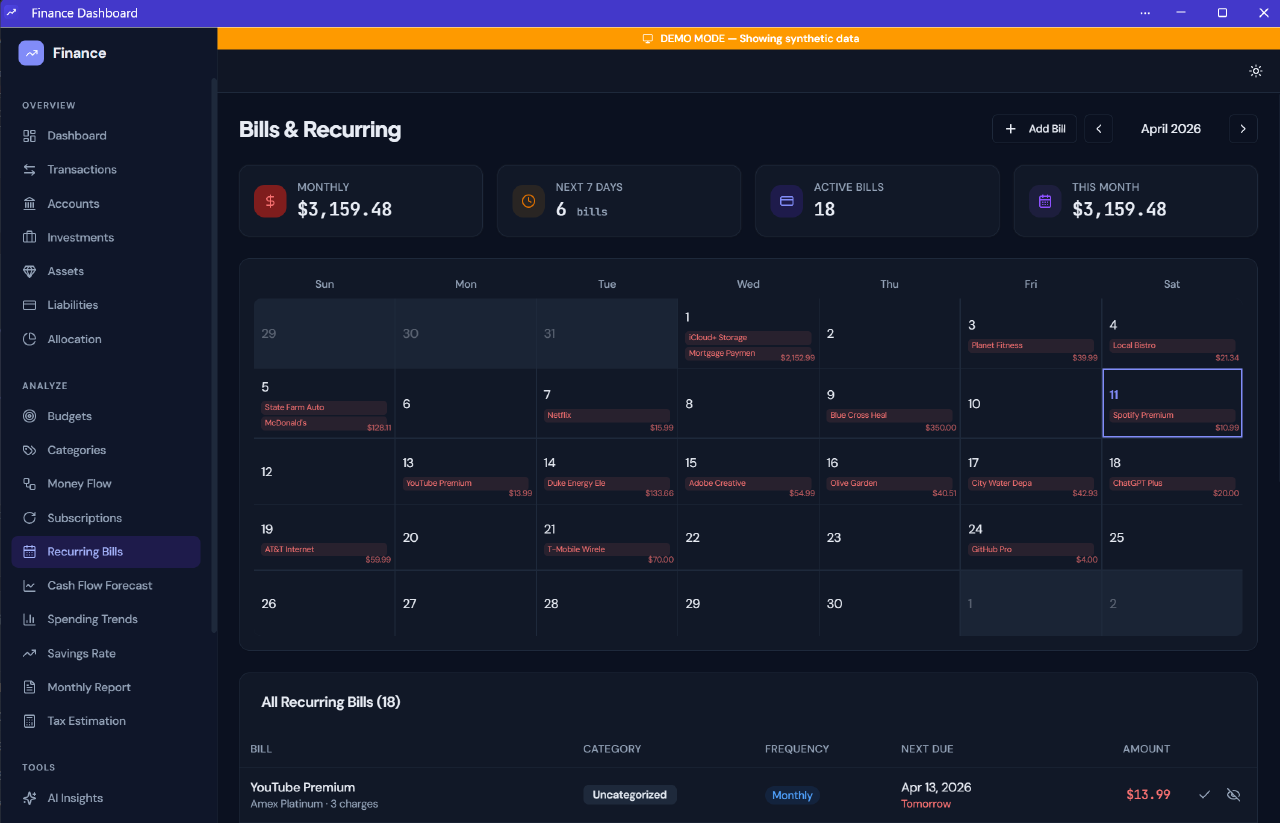Click the red dollar Monthly card icon
This screenshot has width=1280, height=823.
[270, 201]
